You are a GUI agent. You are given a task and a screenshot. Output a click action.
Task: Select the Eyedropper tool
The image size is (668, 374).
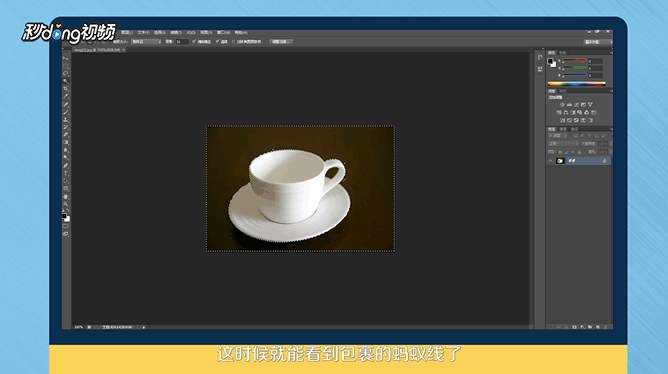tap(66, 96)
